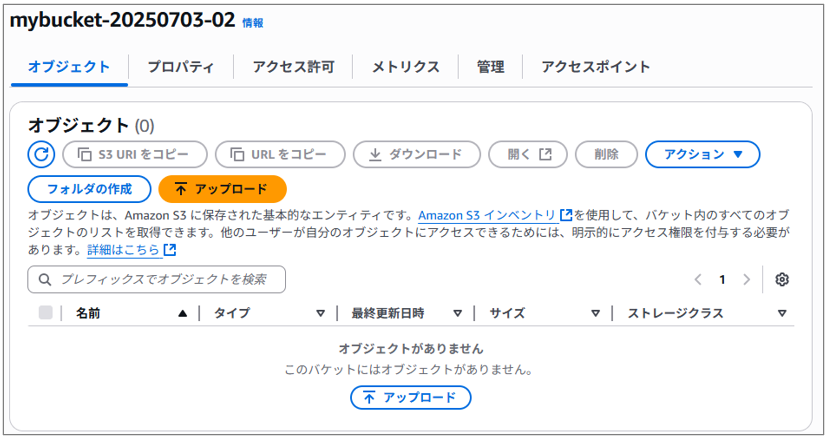Open table preferences via the gear icon
Screen dimensions: 827x438
(782, 279)
